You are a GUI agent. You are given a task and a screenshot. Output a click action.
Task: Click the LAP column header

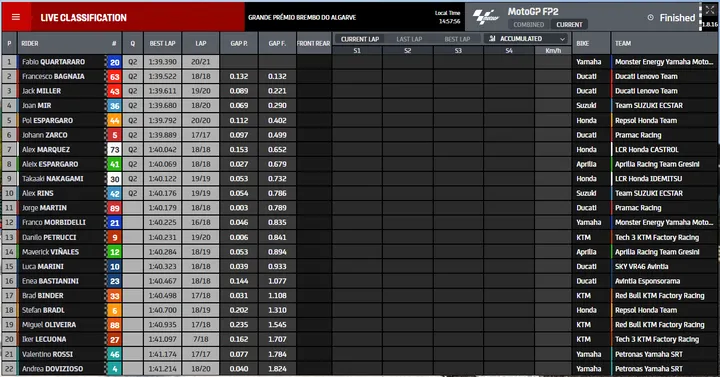(x=201, y=43)
